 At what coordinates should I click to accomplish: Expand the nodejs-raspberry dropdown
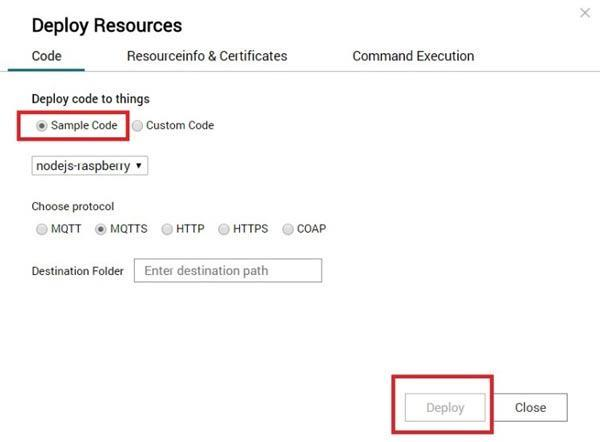(90, 166)
